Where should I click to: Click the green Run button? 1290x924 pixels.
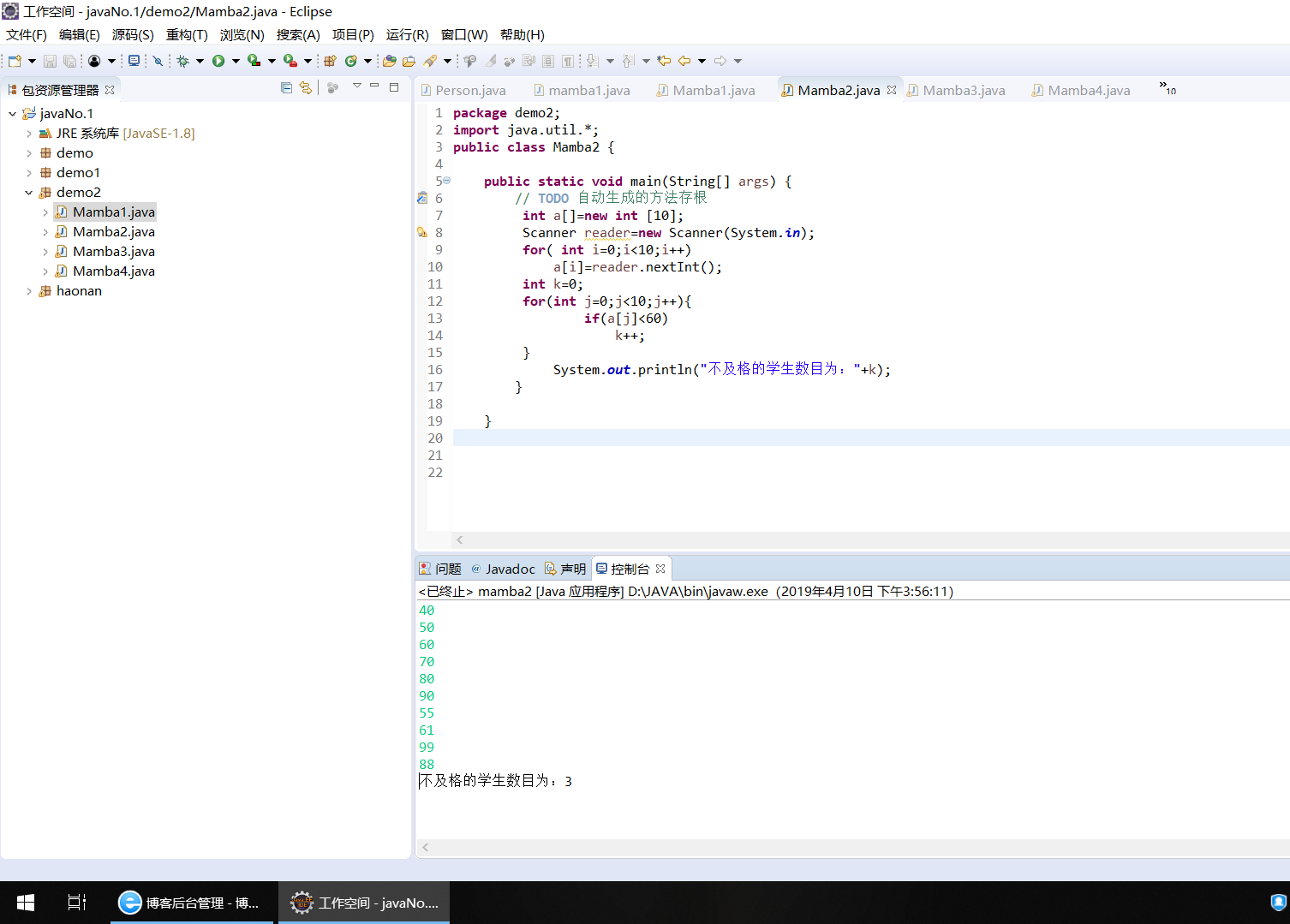(218, 61)
